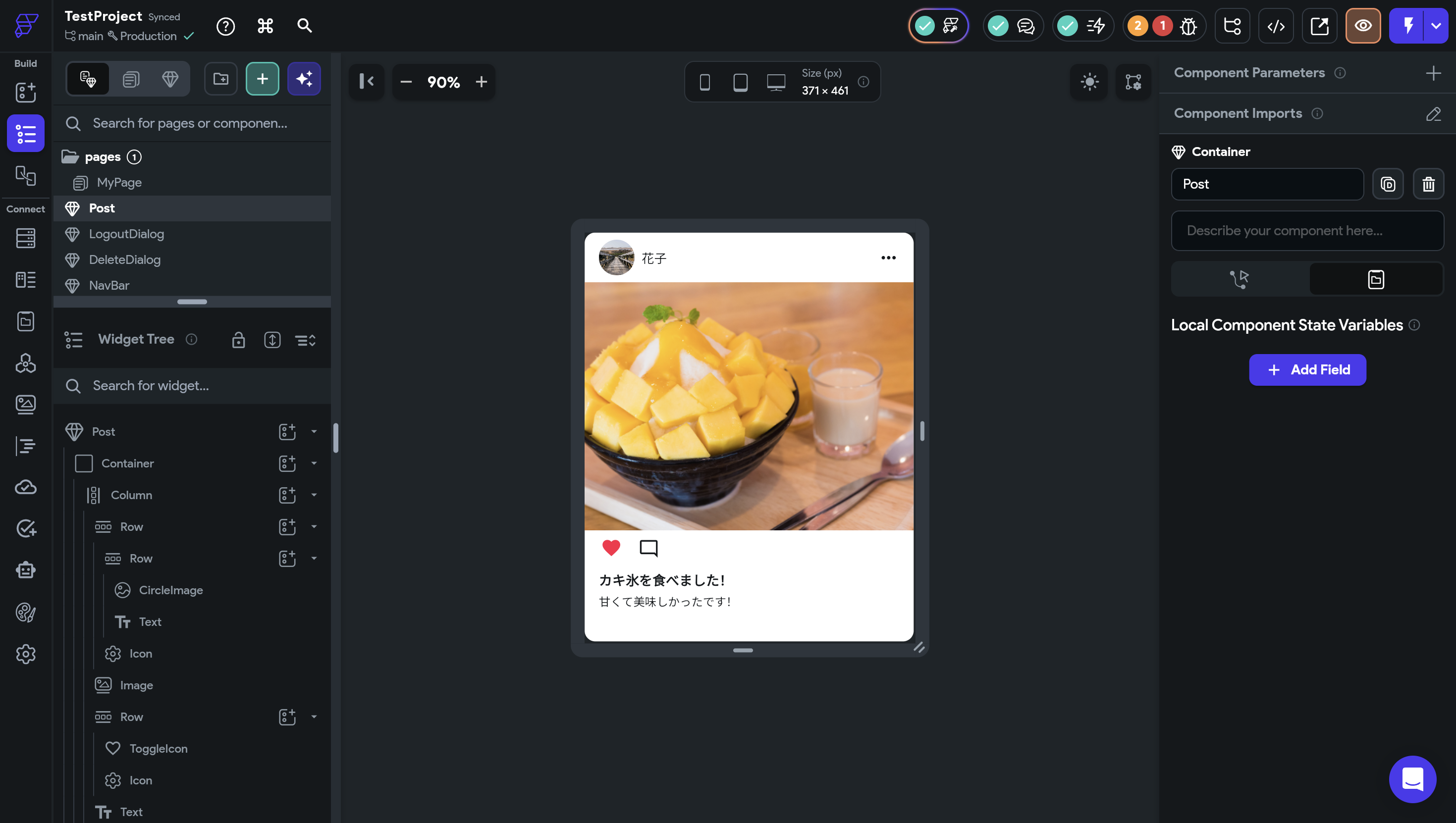Click the component description input field
Viewport: 1456px width, 823px height.
click(x=1307, y=231)
